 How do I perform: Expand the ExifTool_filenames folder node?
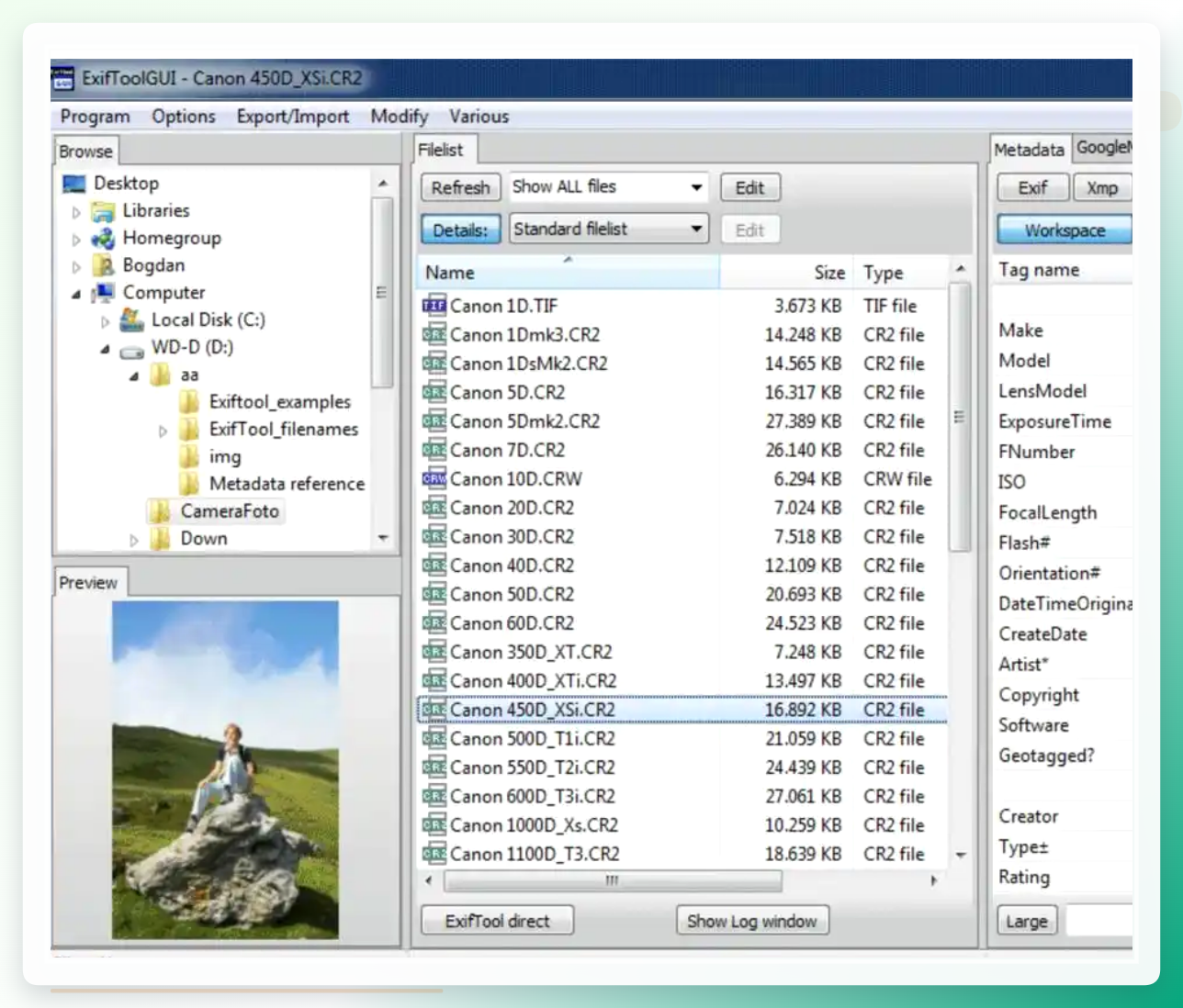(163, 431)
